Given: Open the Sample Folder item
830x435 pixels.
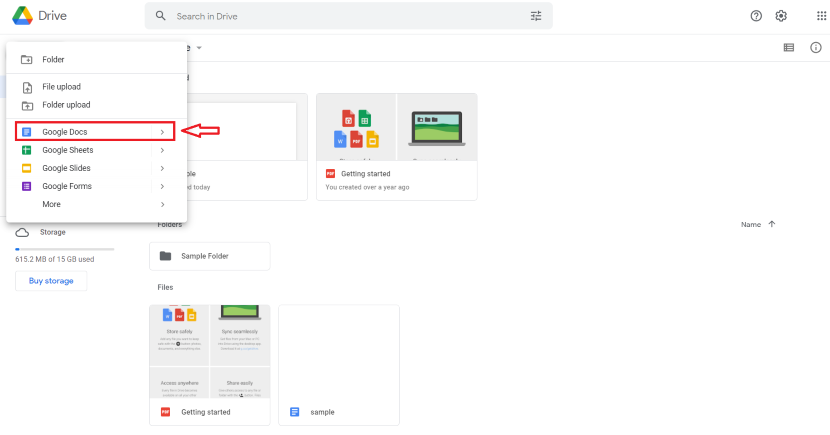Looking at the screenshot, I should point(210,256).
